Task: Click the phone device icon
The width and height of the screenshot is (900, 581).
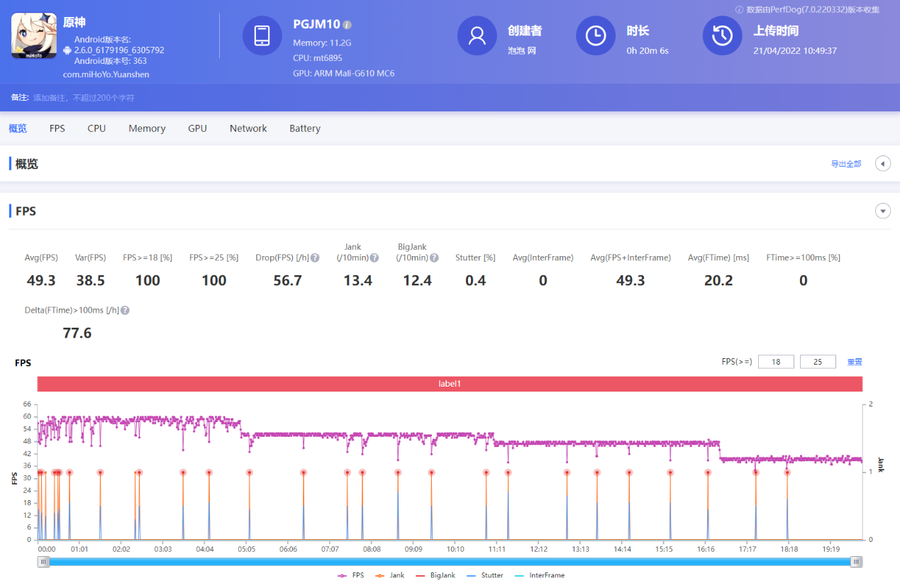Action: (x=262, y=36)
